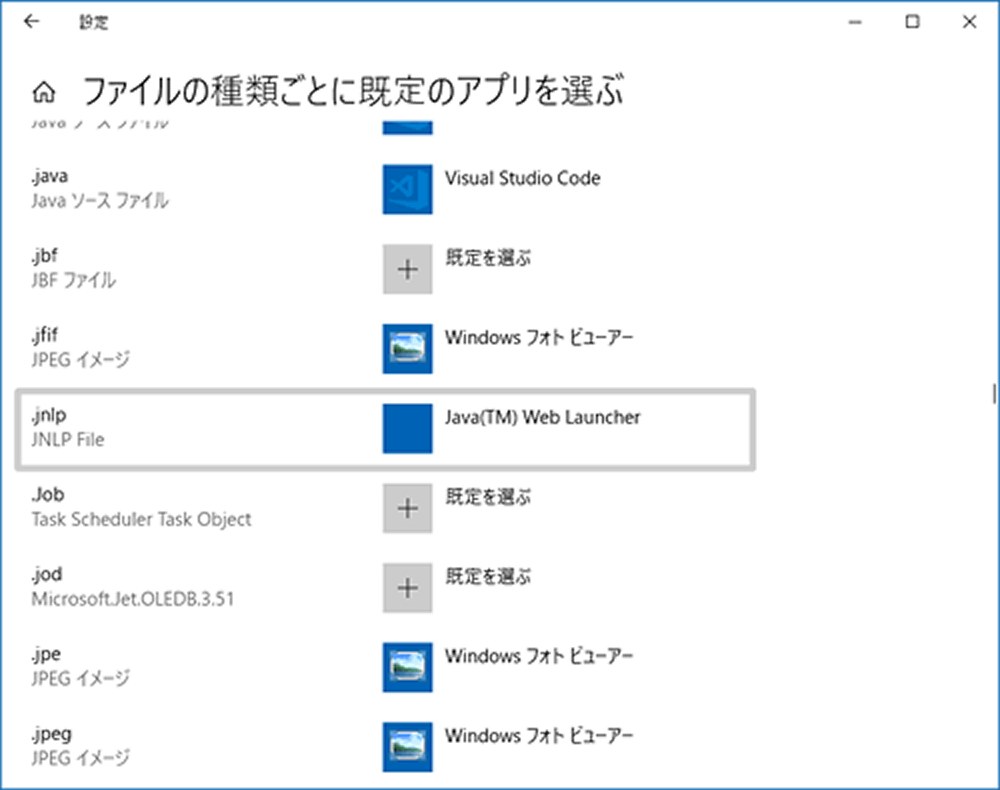Choose a default for .jod via 既定を選ぶ
Screen dimensions: 1000x790
coord(488,576)
